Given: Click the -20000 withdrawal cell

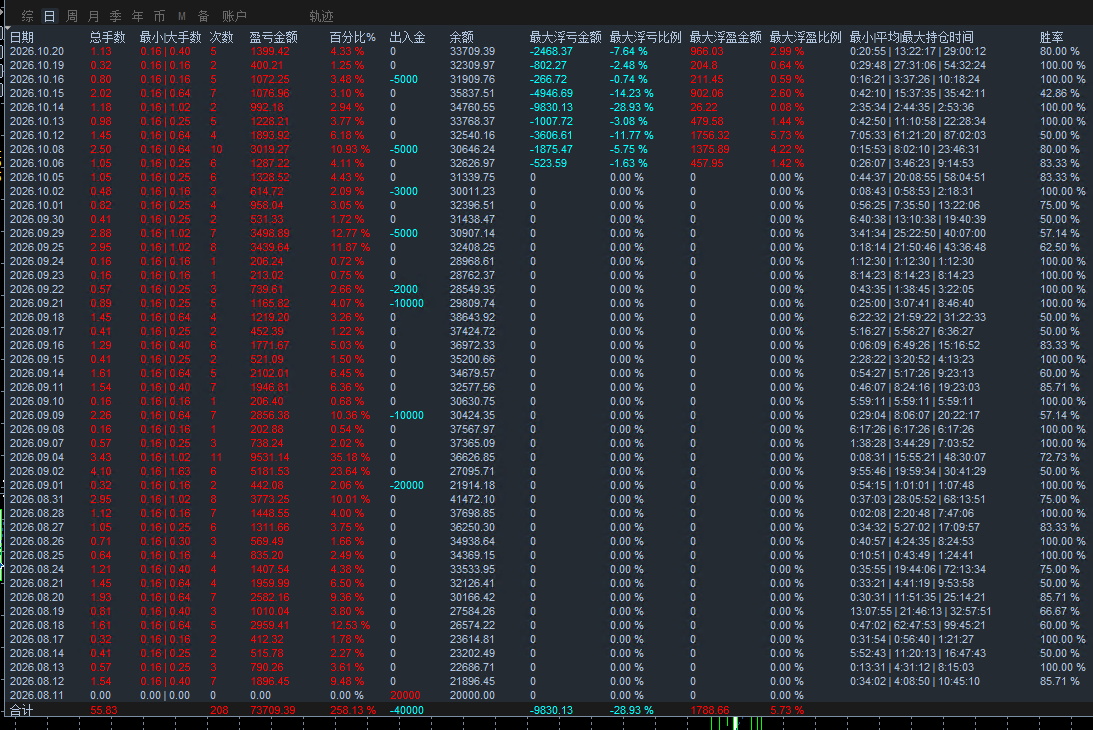Looking at the screenshot, I should pyautogui.click(x=407, y=485).
